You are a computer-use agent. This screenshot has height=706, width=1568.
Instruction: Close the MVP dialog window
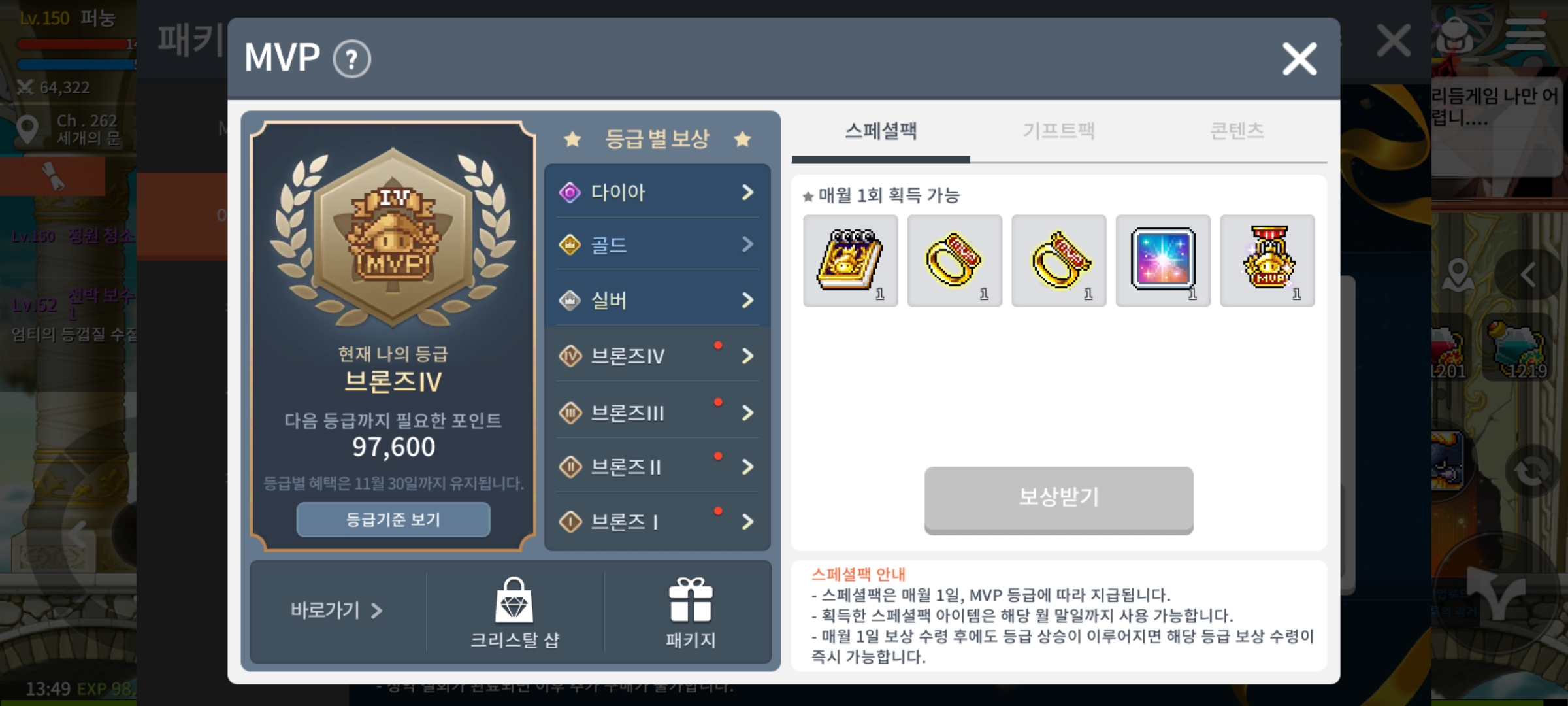pyautogui.click(x=1299, y=59)
